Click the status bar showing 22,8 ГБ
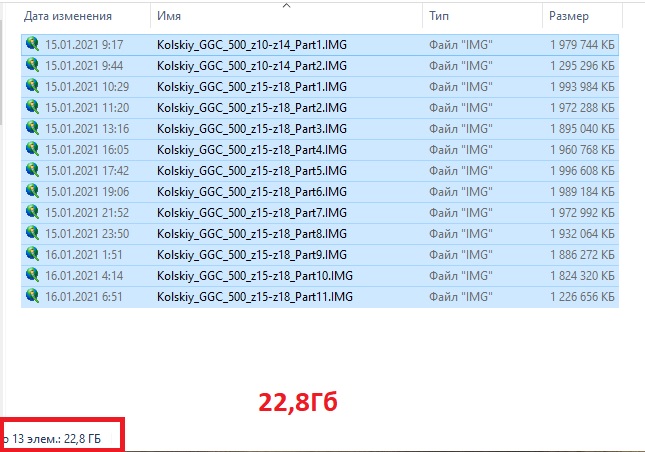This screenshot has height=452, width=645. coord(60,437)
